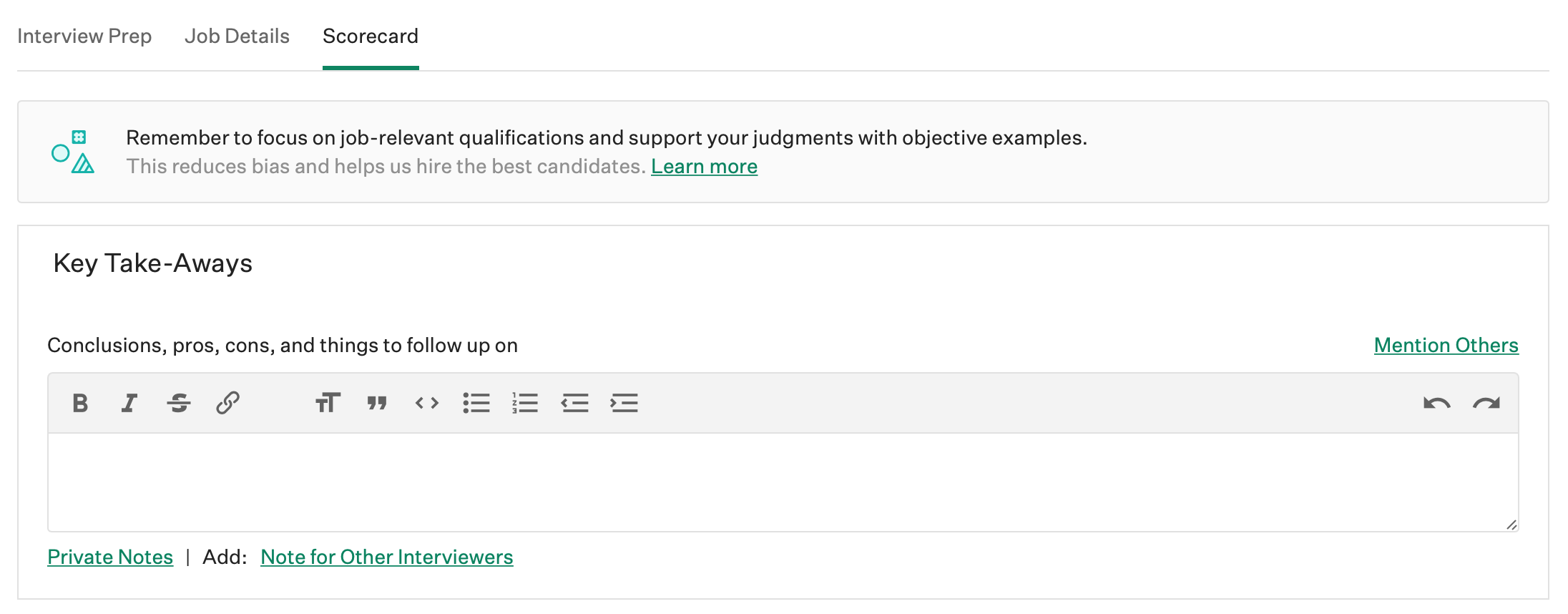Insert a block quote
The width and height of the screenshot is (1568, 614).
(377, 404)
